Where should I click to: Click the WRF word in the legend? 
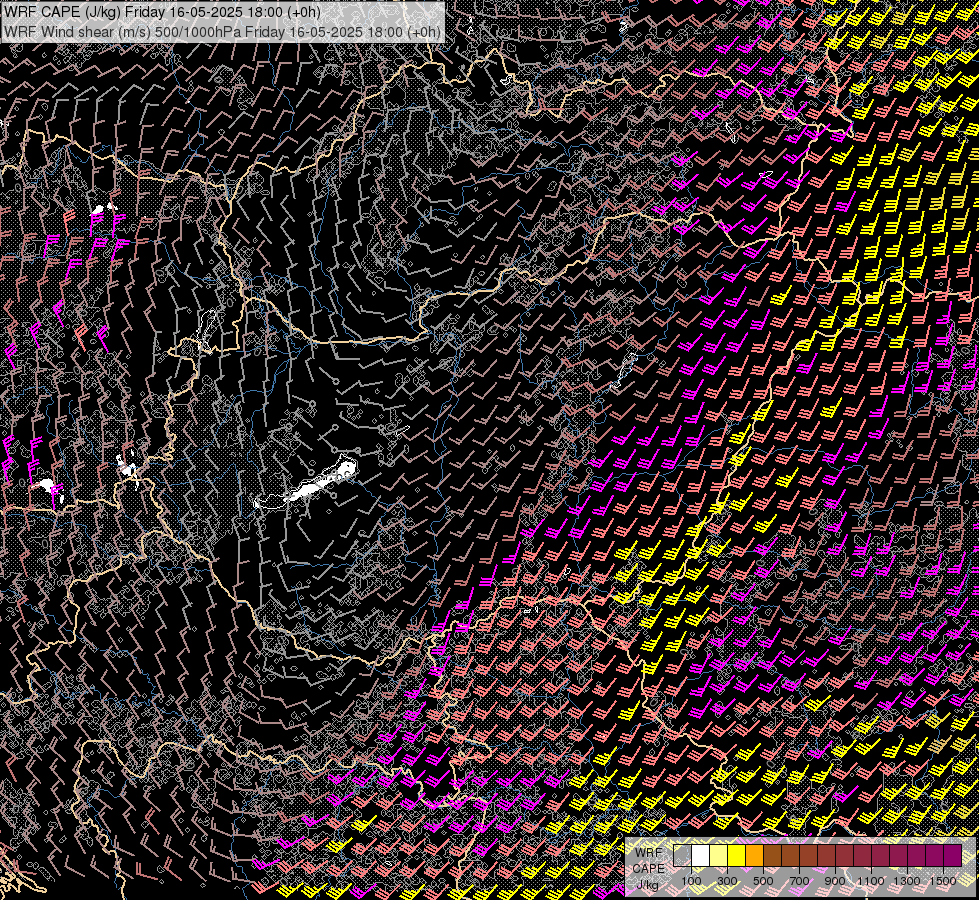tap(649, 853)
